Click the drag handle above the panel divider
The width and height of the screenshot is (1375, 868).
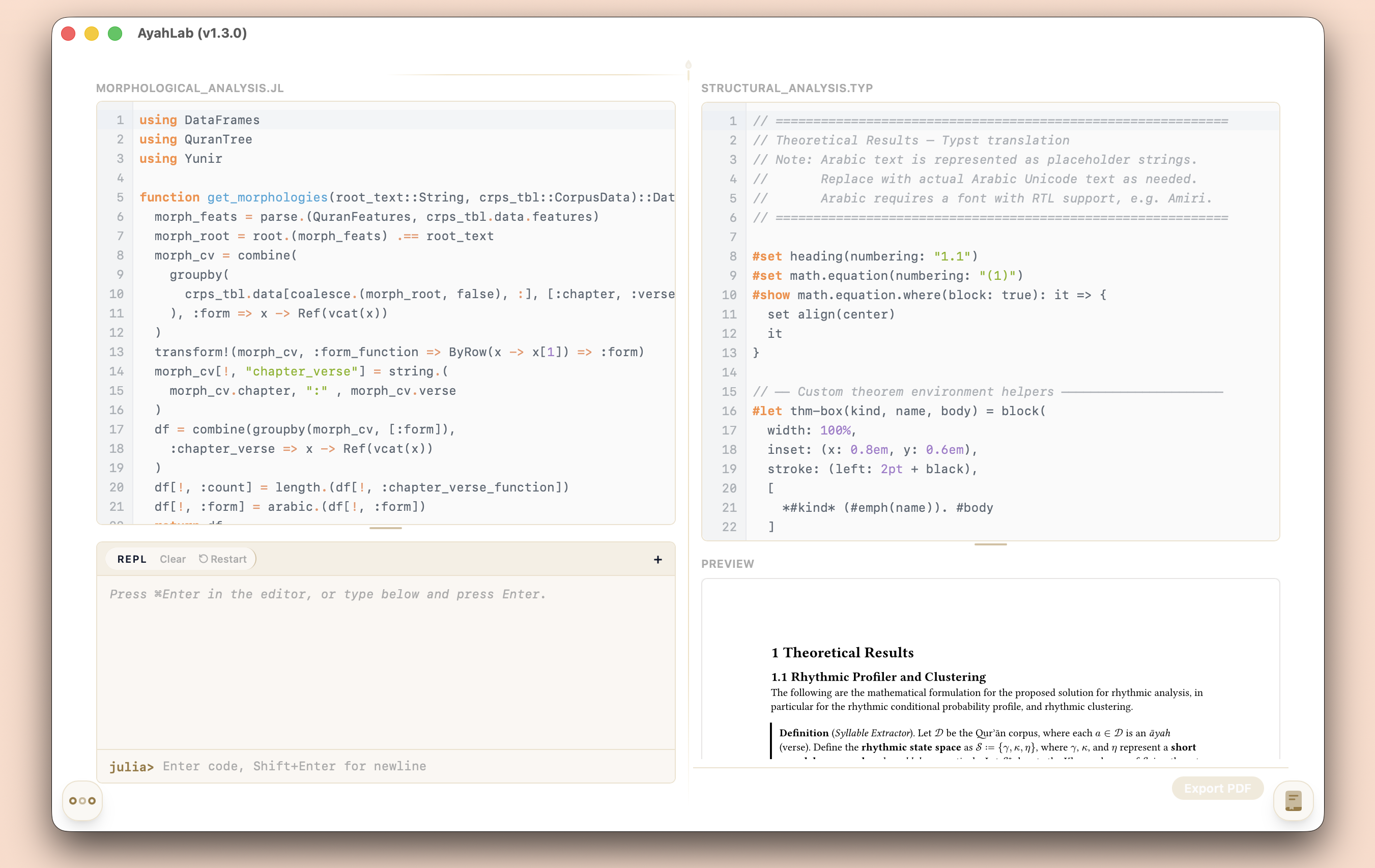tap(688, 65)
